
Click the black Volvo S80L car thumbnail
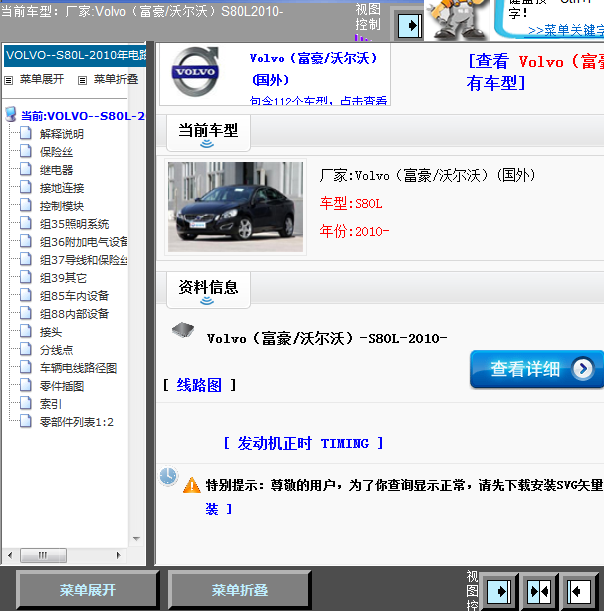[235, 207]
